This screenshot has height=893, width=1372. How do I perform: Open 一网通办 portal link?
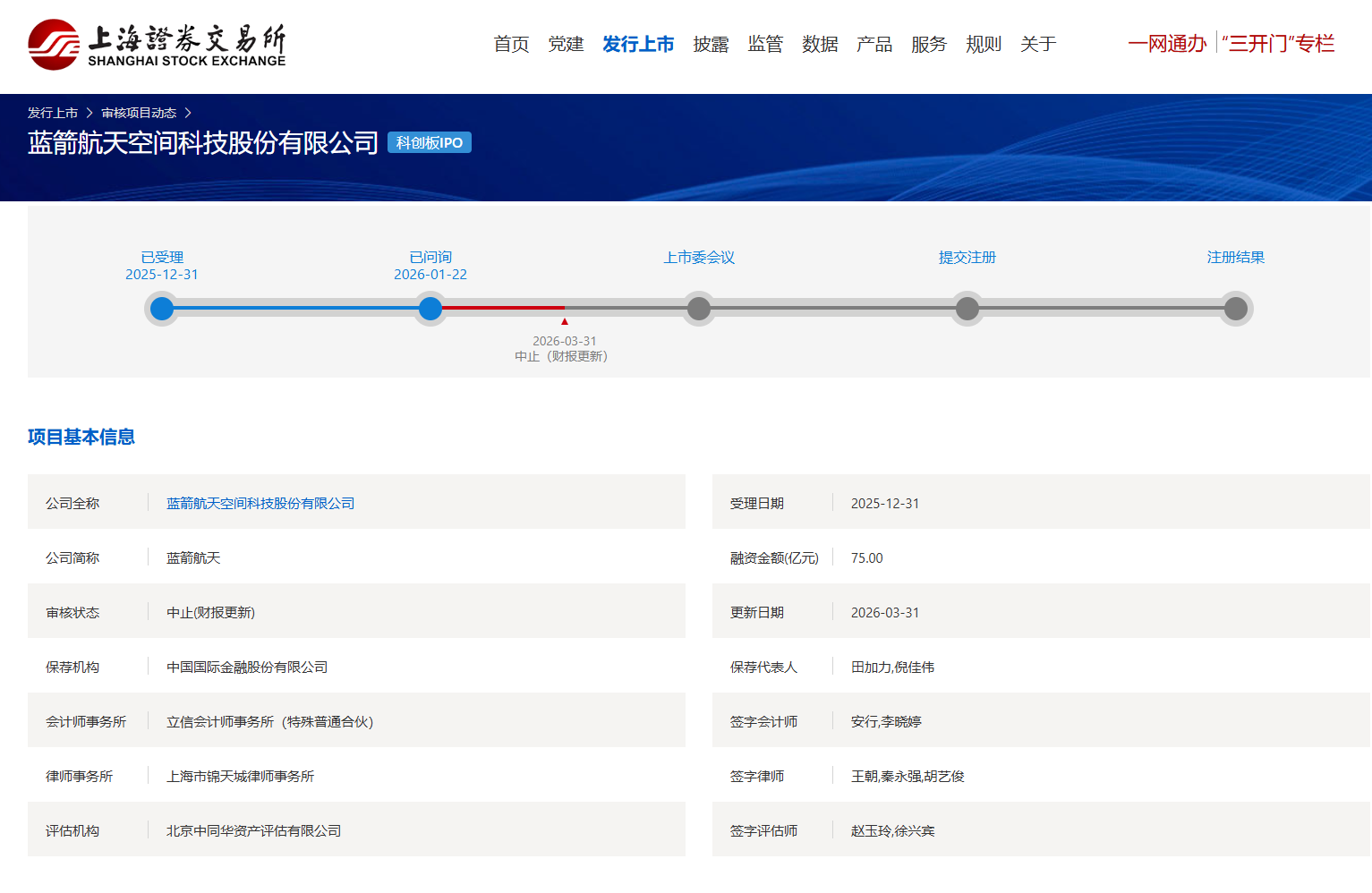[x=1166, y=43]
